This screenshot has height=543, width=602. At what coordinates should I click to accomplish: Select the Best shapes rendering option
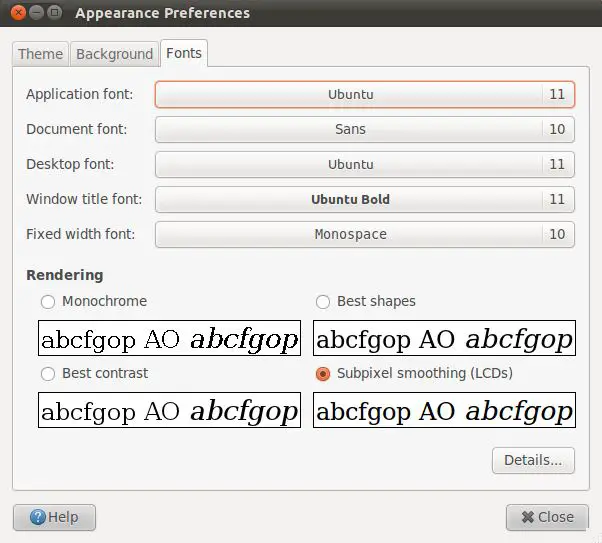pyautogui.click(x=323, y=301)
